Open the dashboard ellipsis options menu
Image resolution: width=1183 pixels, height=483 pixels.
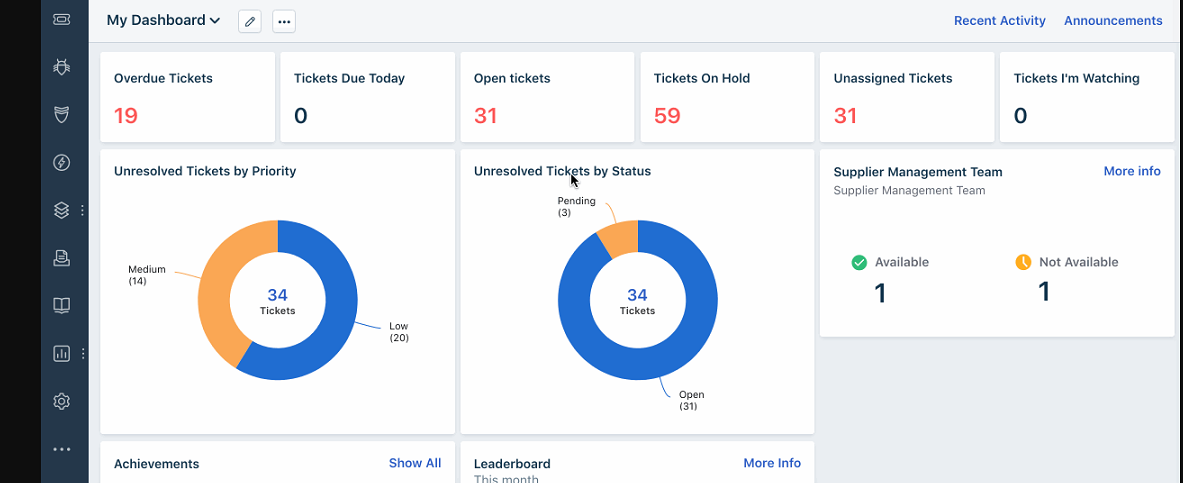coord(284,21)
